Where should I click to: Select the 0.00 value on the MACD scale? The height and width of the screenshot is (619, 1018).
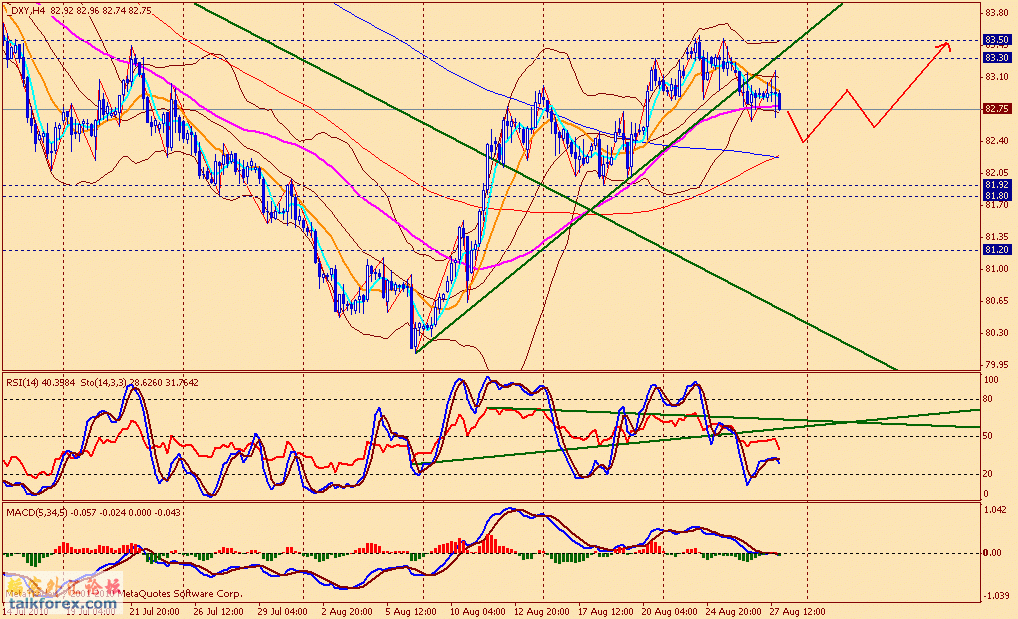click(993, 553)
